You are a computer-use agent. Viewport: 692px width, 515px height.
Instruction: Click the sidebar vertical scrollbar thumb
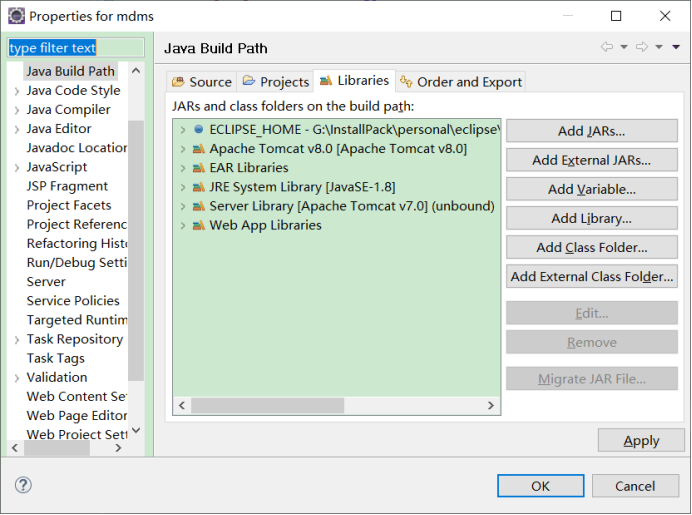coord(136,250)
